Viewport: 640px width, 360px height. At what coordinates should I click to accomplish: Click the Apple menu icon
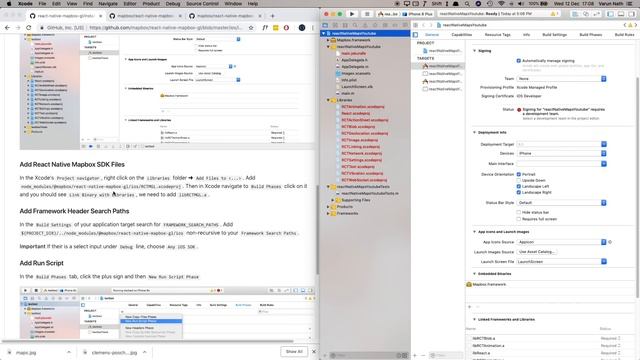(x=8, y=4)
